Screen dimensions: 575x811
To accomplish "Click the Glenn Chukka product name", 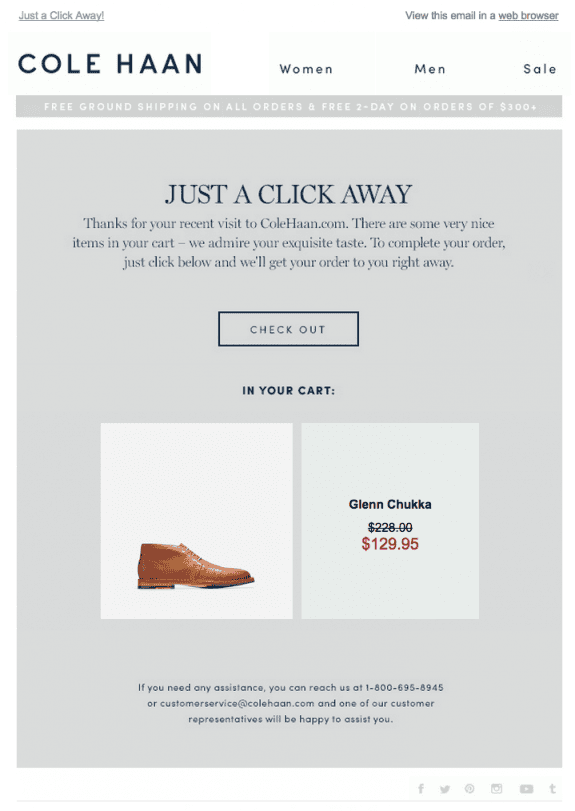I will click(390, 504).
